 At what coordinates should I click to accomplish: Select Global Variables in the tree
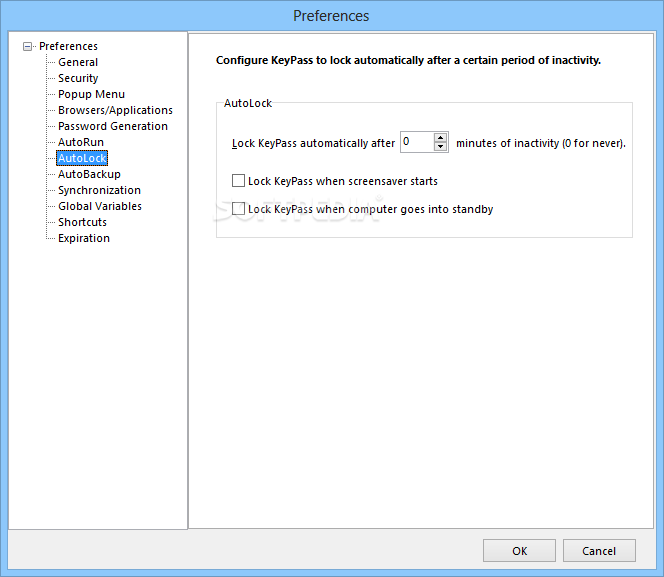(100, 206)
